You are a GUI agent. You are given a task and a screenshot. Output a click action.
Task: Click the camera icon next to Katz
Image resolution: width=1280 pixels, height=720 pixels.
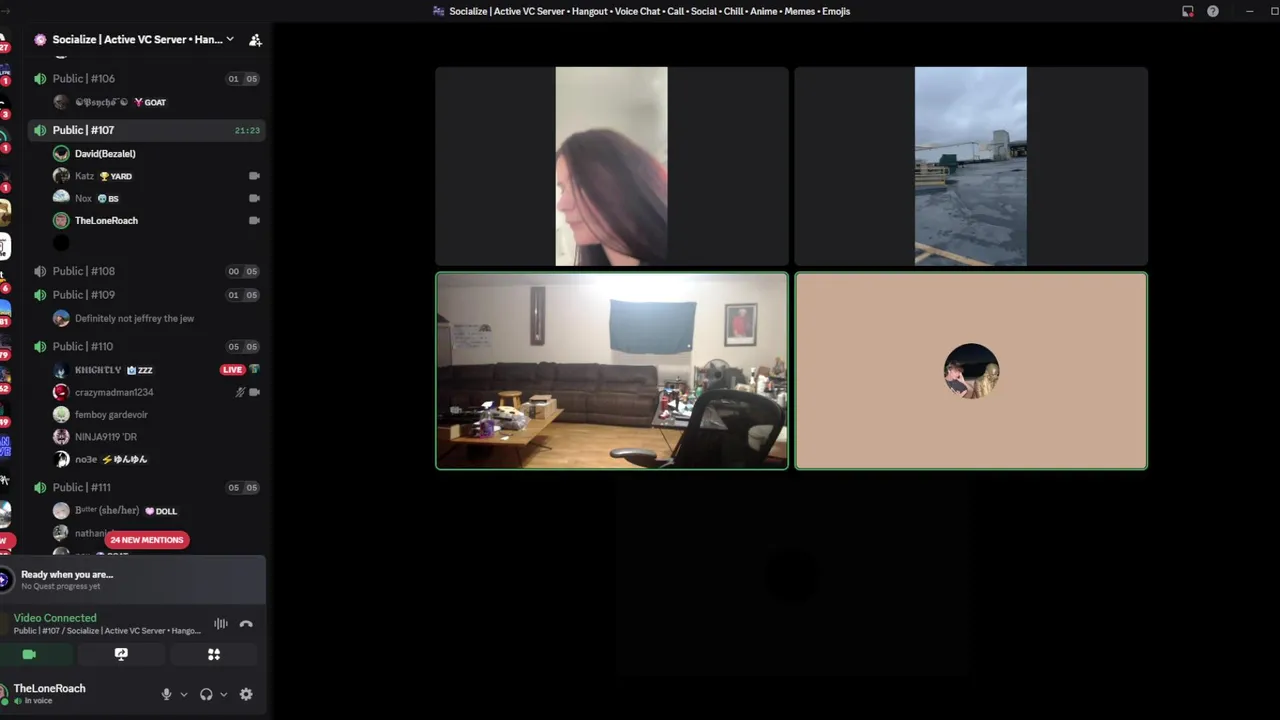tap(254, 176)
